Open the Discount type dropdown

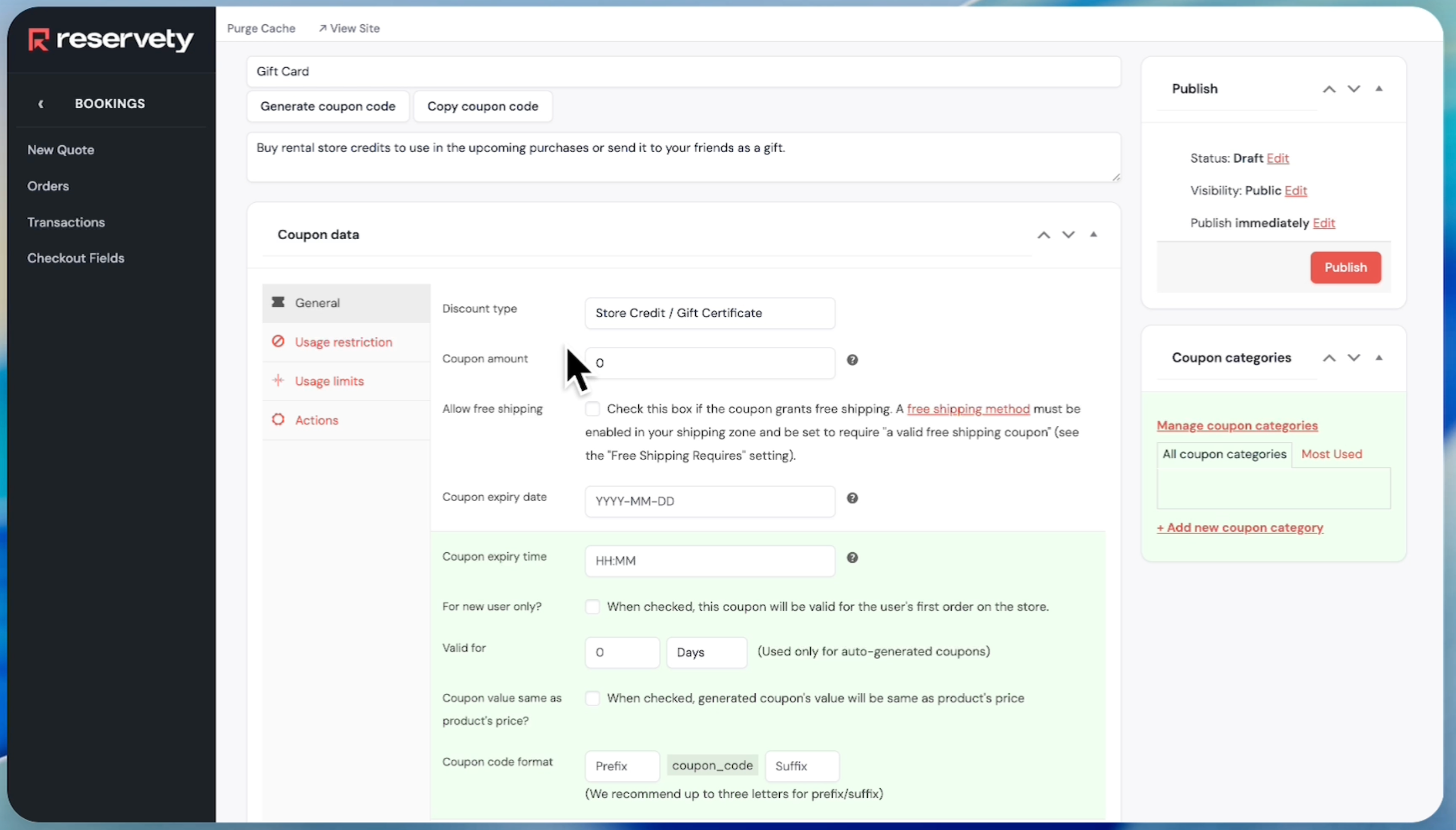pyautogui.click(x=710, y=313)
